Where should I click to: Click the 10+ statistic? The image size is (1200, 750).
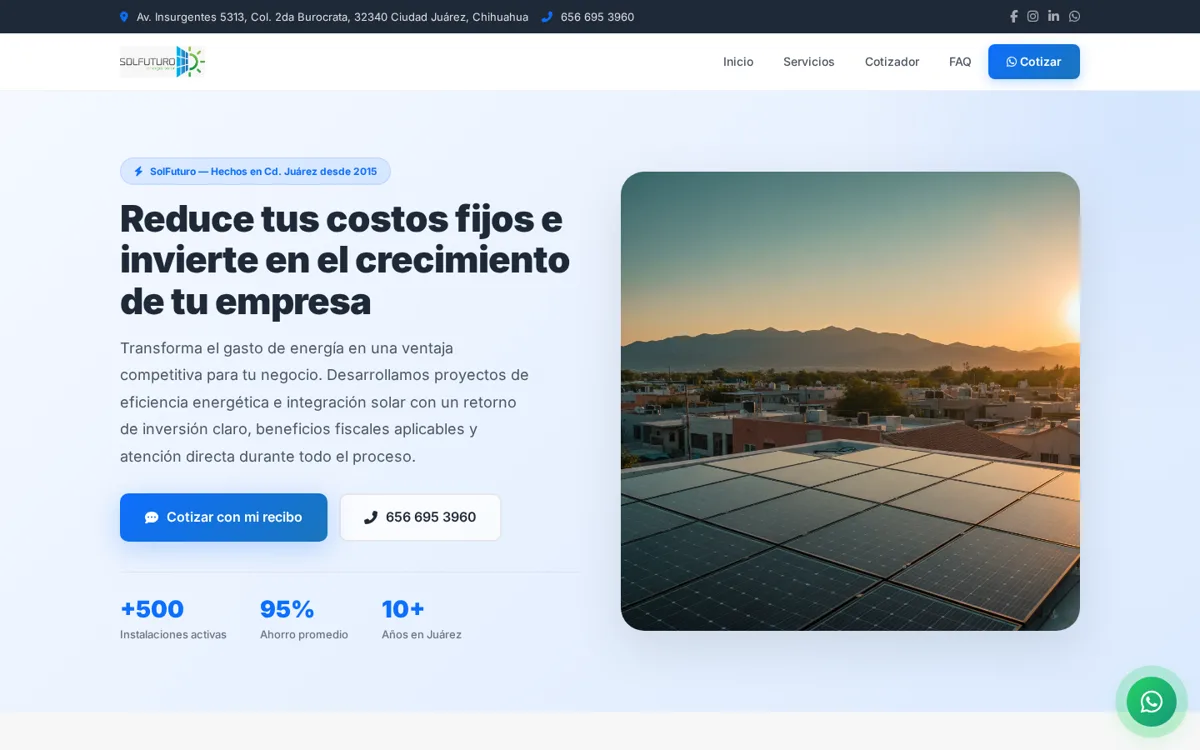coord(403,609)
